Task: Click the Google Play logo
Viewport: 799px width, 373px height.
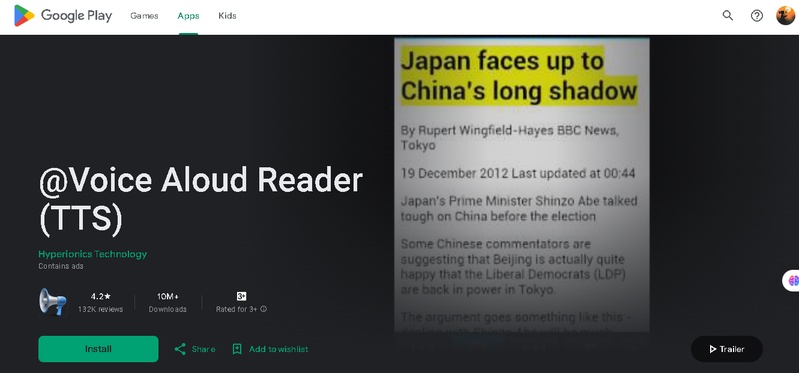Action: [63, 16]
